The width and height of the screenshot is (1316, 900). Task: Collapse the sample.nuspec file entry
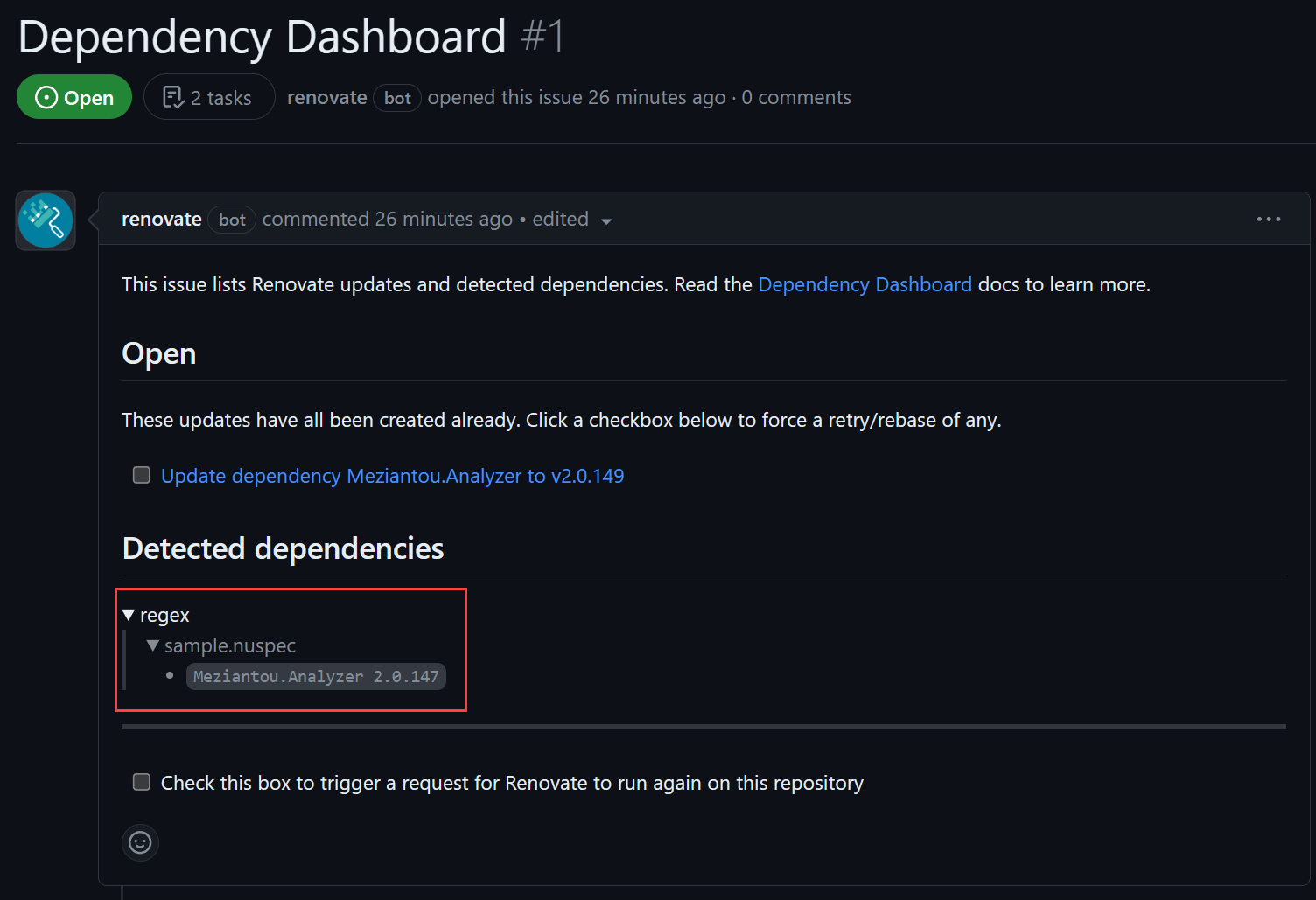click(x=153, y=645)
